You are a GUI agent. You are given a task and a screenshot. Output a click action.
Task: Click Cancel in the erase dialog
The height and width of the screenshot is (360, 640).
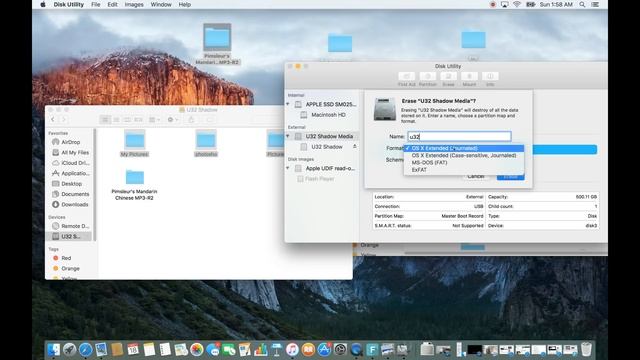[476, 176]
